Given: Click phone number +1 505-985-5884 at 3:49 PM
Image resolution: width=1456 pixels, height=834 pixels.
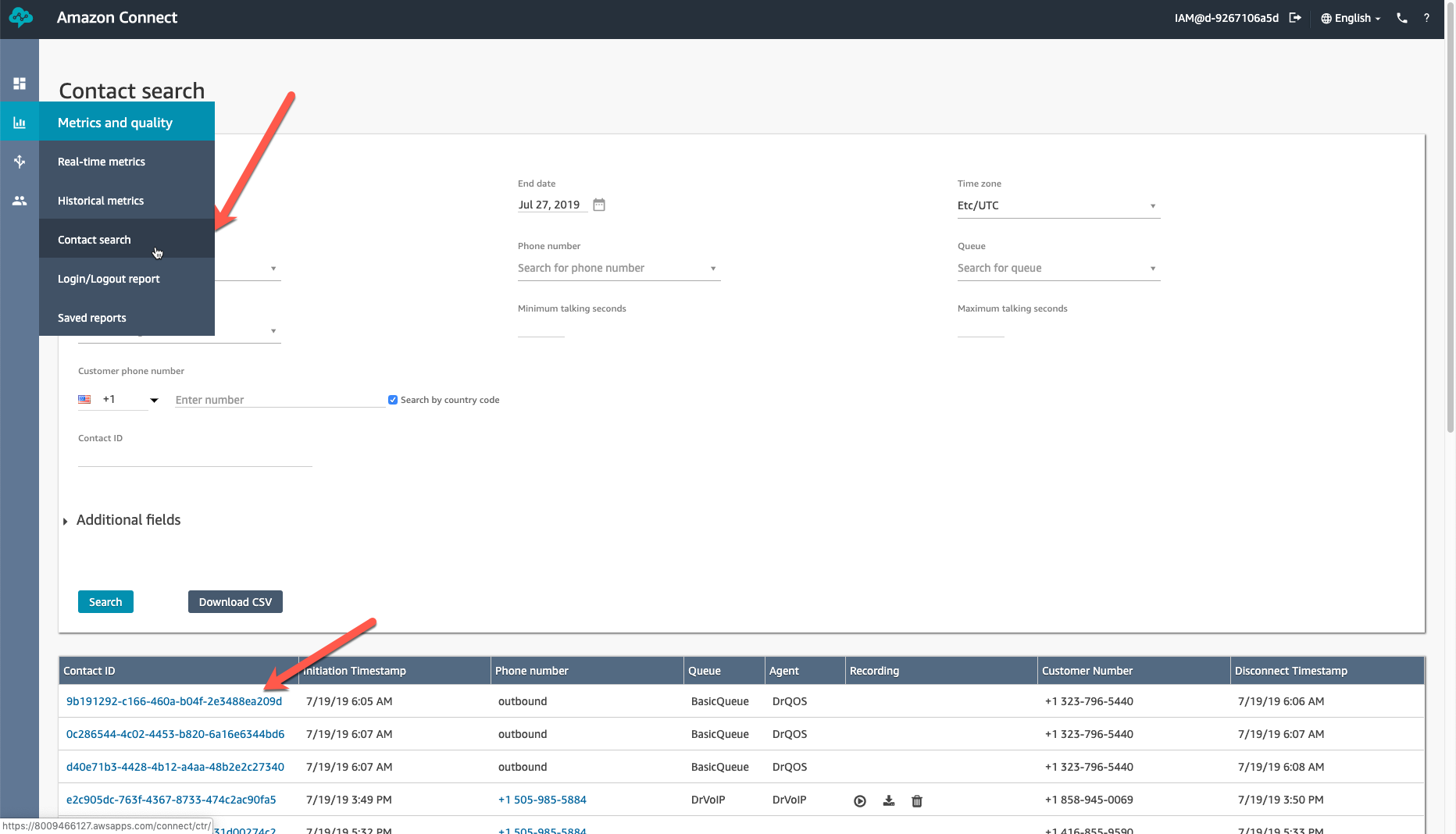Looking at the screenshot, I should [x=542, y=800].
